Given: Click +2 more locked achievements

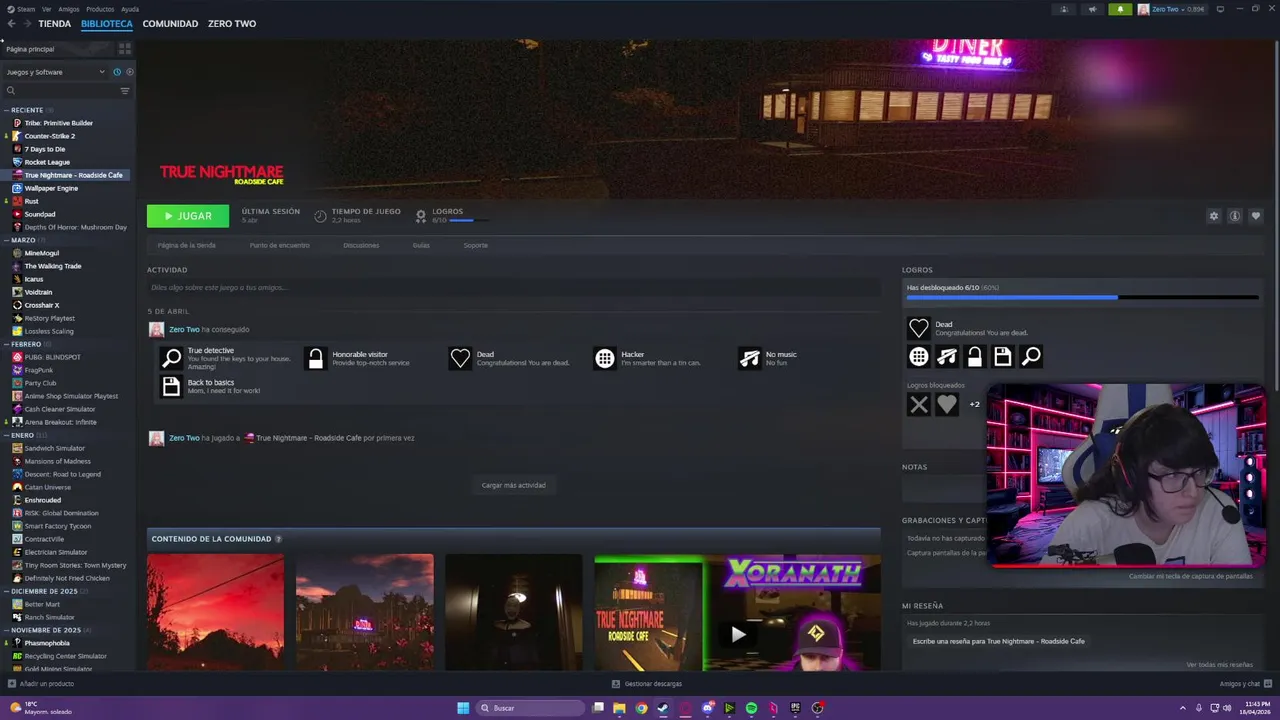Looking at the screenshot, I should point(975,404).
